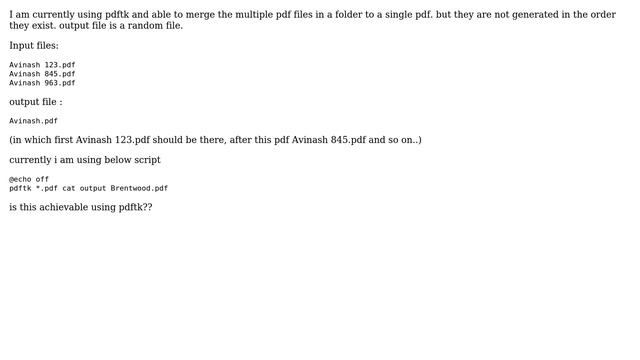Click the 'Avinash 845.pdf' code line
This screenshot has width=640, height=360.
(x=42, y=74)
